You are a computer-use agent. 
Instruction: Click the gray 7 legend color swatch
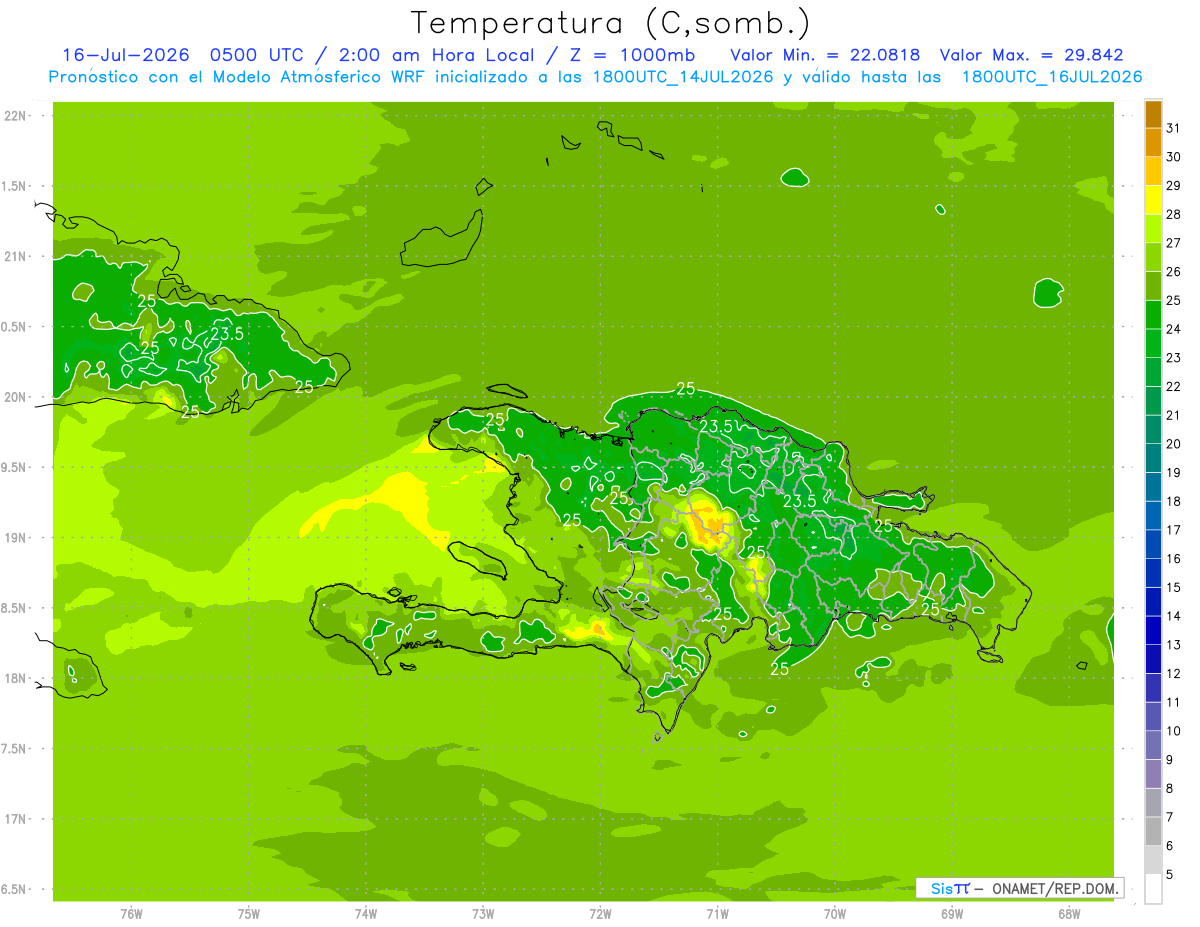[x=1153, y=802]
